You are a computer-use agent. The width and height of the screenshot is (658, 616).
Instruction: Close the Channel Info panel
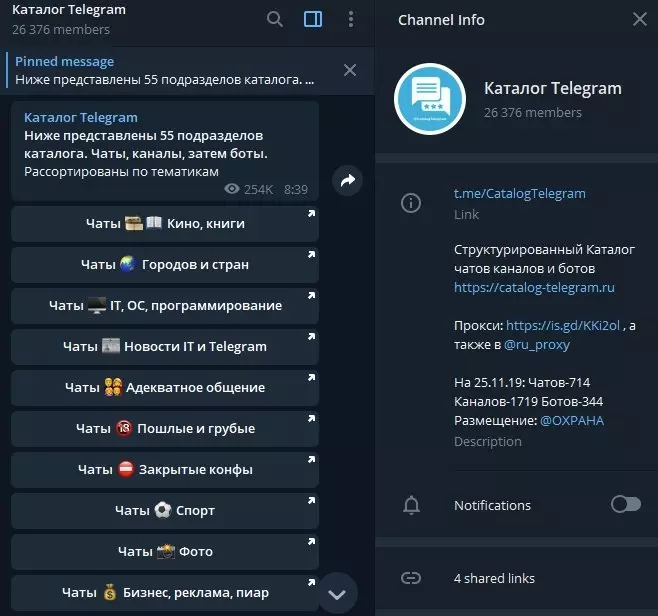click(640, 19)
